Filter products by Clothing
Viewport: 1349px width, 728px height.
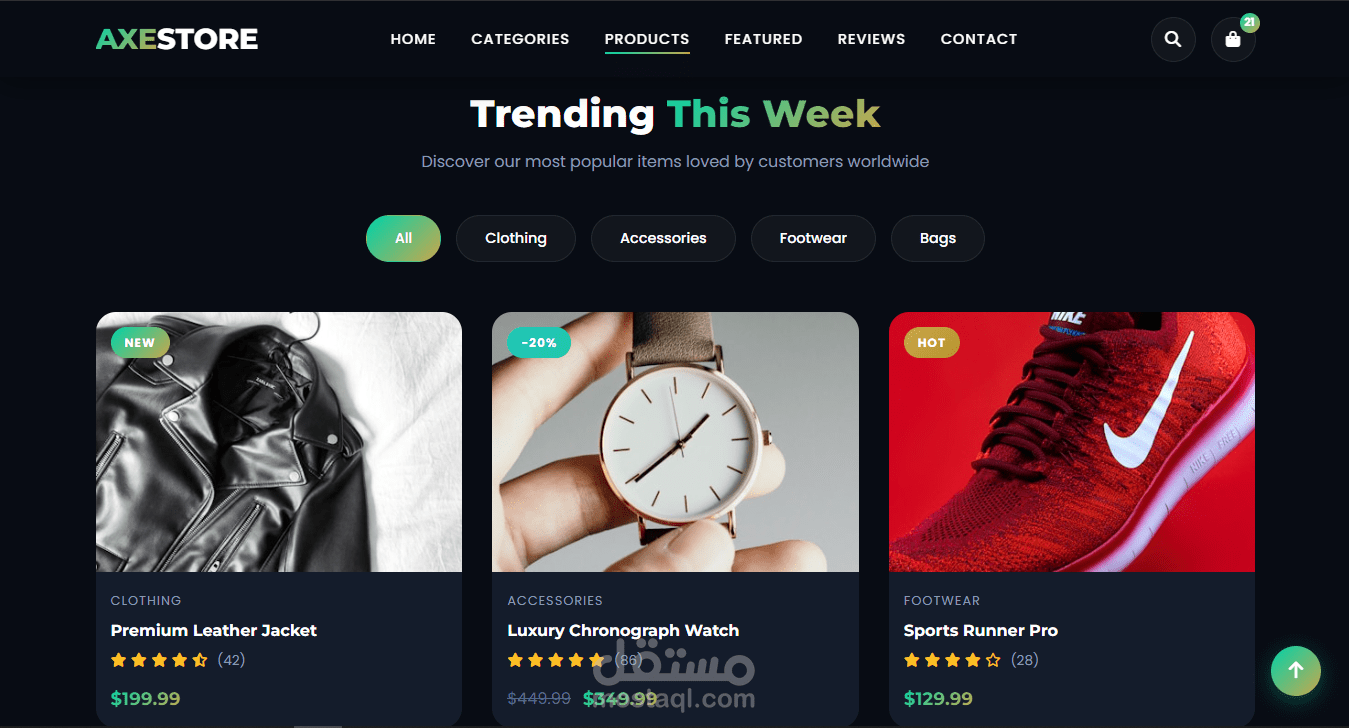516,238
